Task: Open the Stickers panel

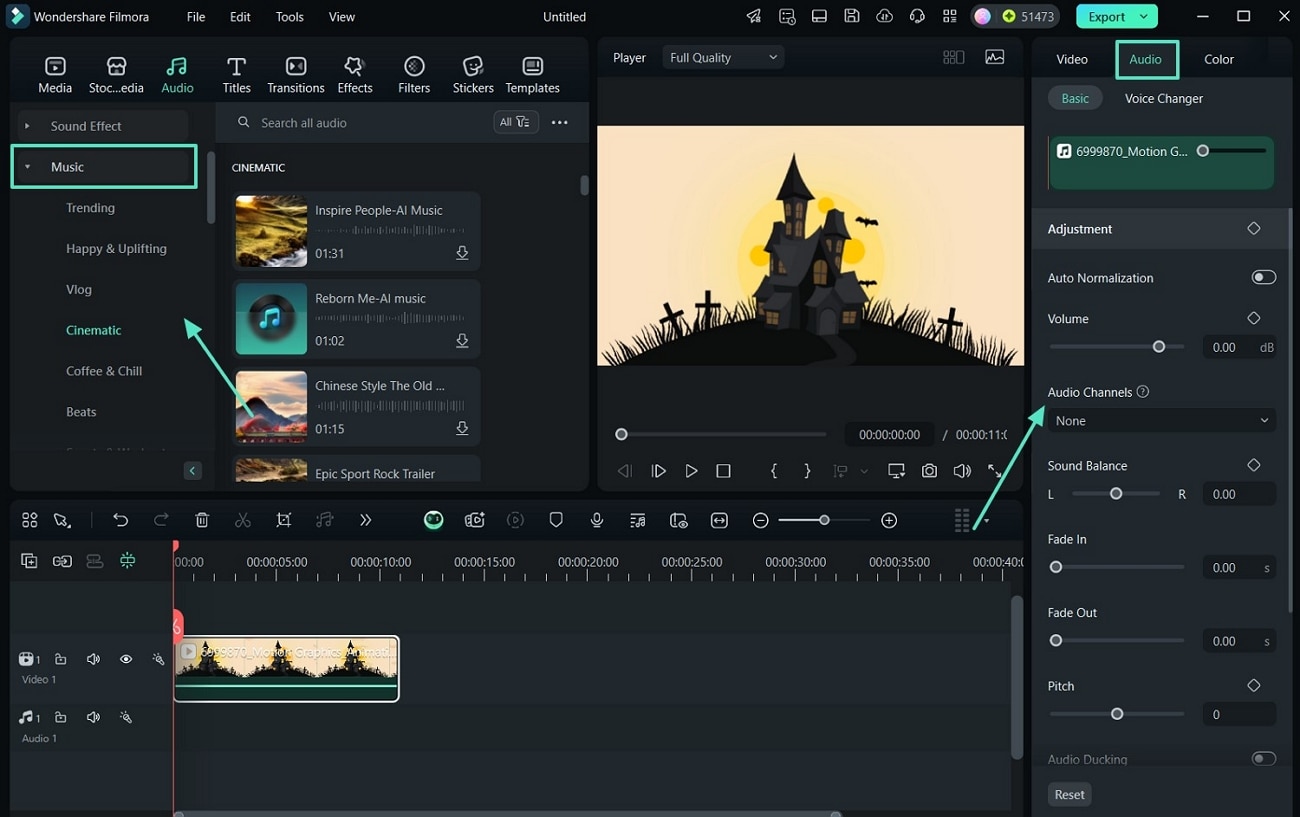Action: pyautogui.click(x=472, y=75)
